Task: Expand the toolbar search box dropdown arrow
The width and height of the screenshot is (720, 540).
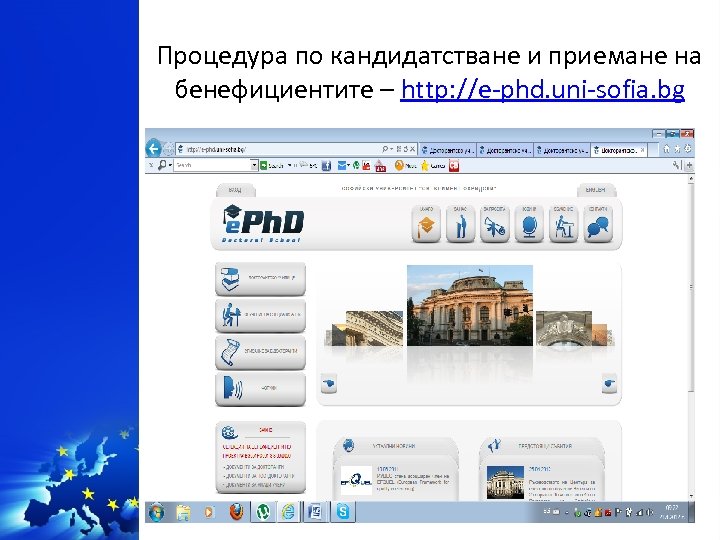Action: coord(254,165)
